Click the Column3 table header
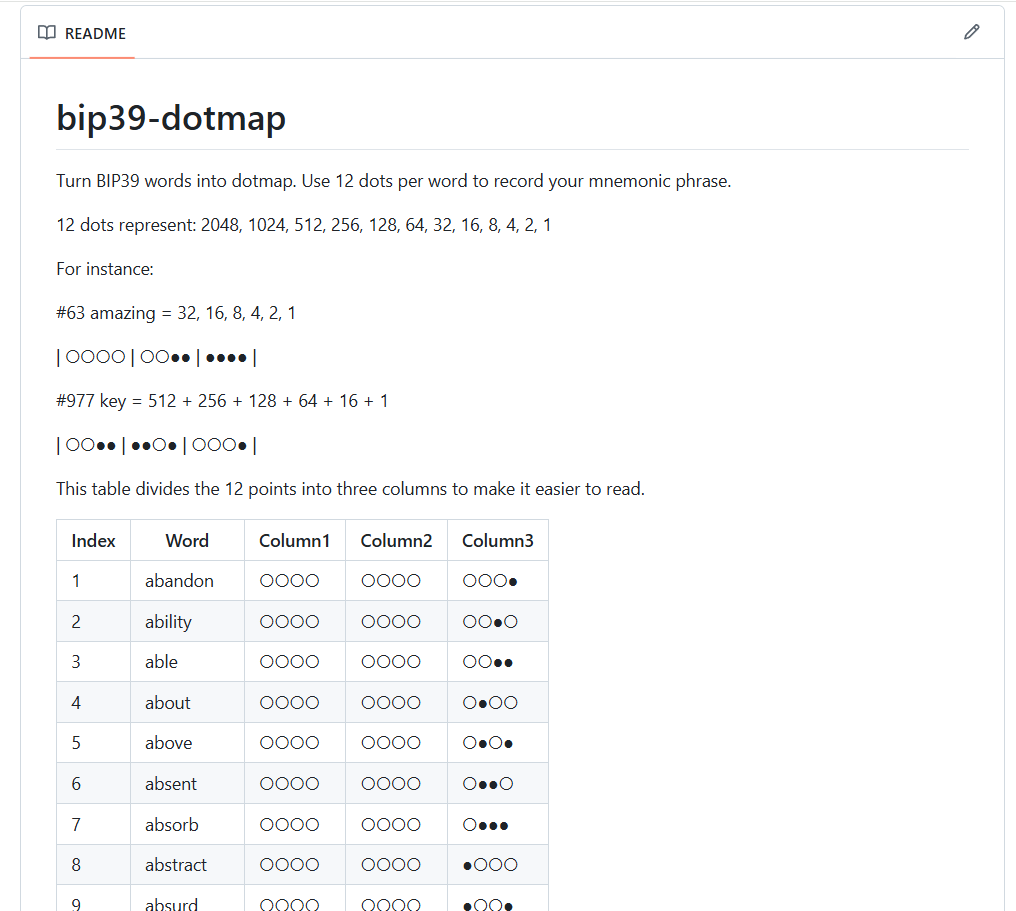This screenshot has height=911, width=1016. pyautogui.click(x=497, y=541)
